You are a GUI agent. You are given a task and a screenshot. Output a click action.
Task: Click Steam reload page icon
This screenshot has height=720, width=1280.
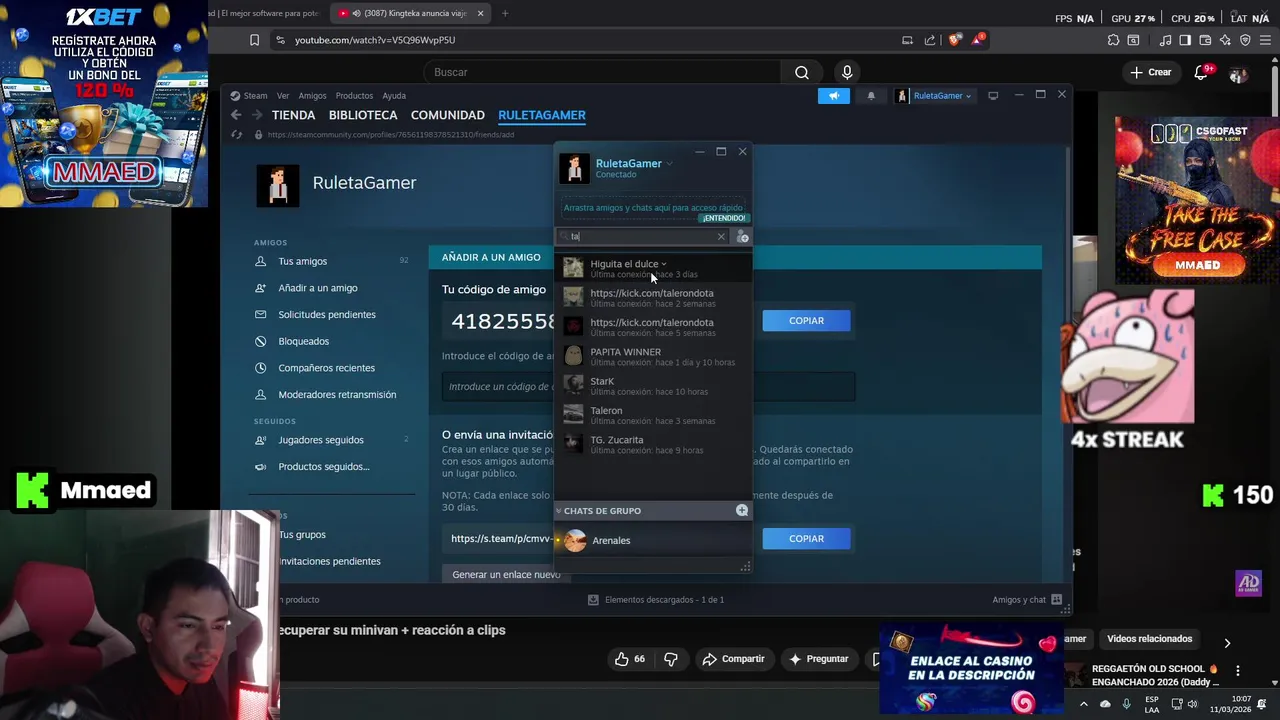[x=237, y=135]
